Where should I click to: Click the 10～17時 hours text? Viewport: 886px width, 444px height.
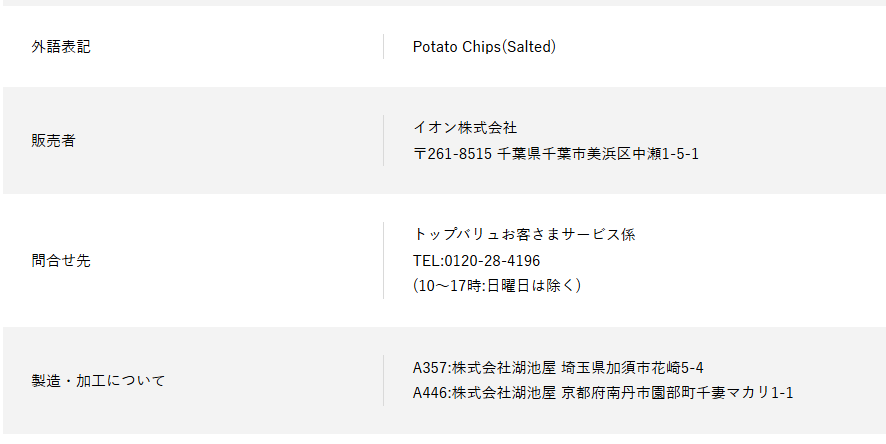coord(451,286)
